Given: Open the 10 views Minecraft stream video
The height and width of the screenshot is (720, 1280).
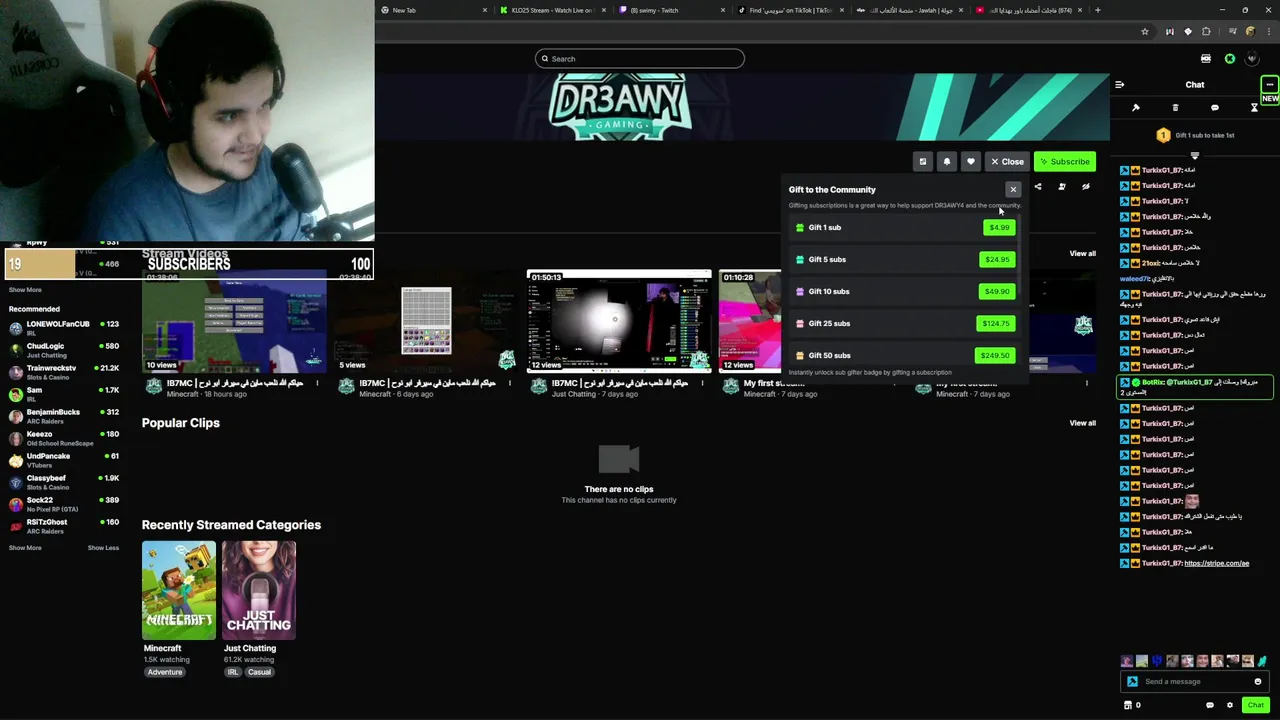Looking at the screenshot, I should click(x=234, y=321).
